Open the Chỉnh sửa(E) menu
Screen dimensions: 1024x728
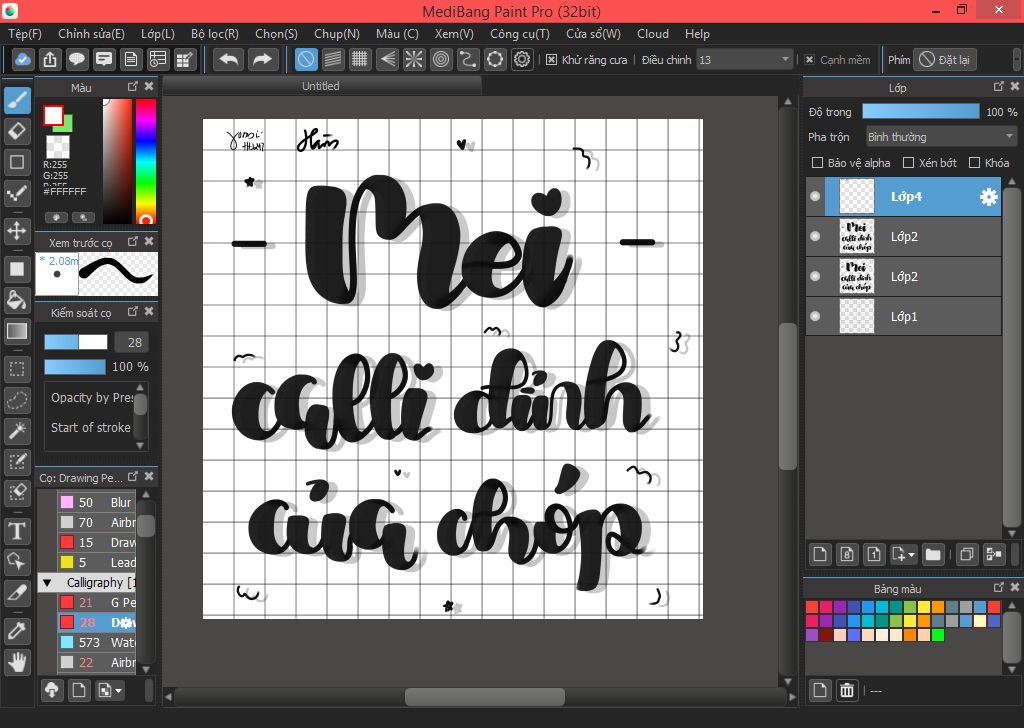click(91, 34)
